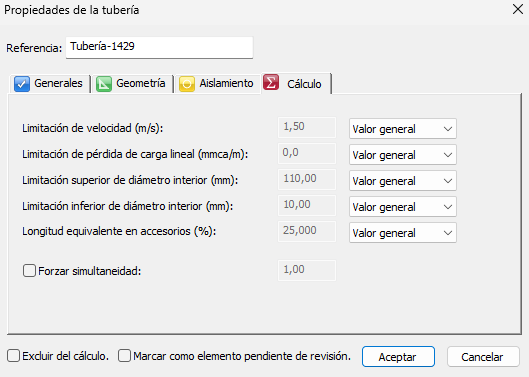
Task: Enable the Forzar simultaneidad checkbox
Action: (x=29, y=271)
